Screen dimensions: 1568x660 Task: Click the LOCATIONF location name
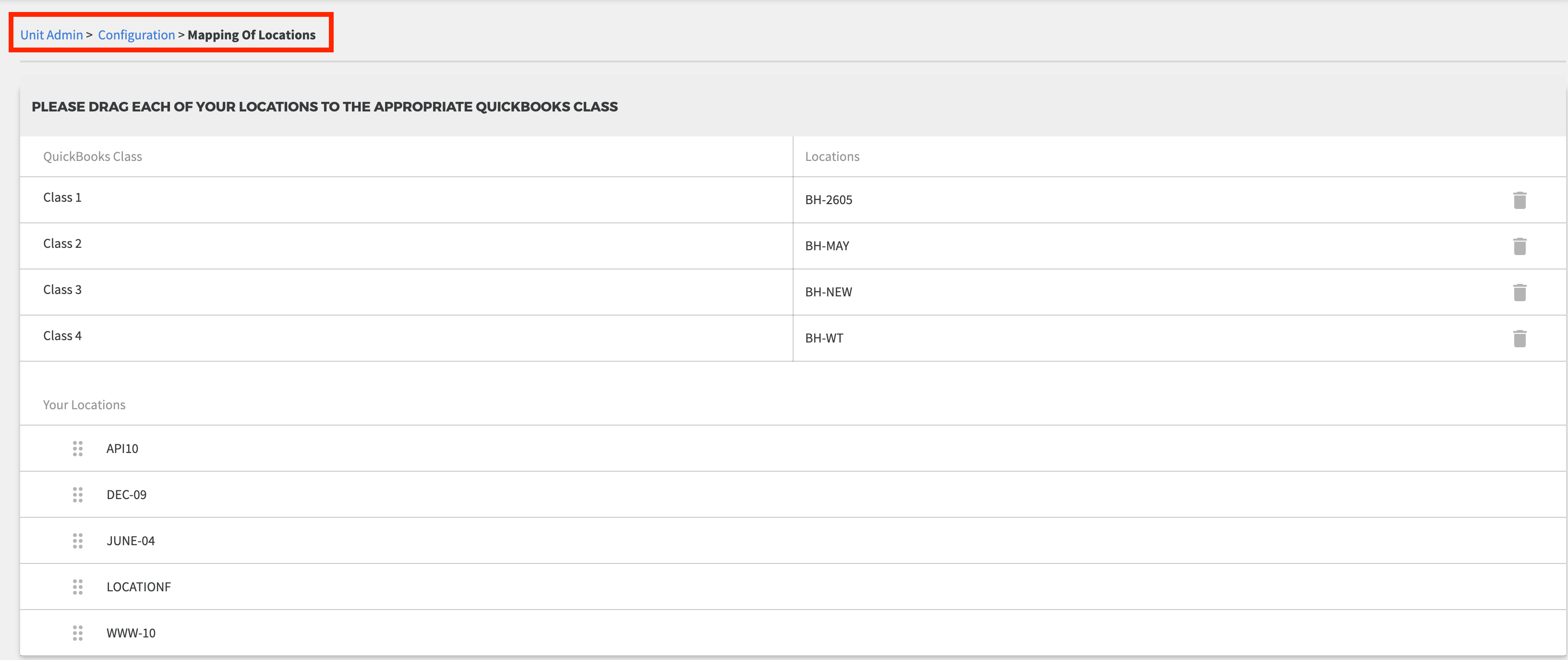point(139,587)
